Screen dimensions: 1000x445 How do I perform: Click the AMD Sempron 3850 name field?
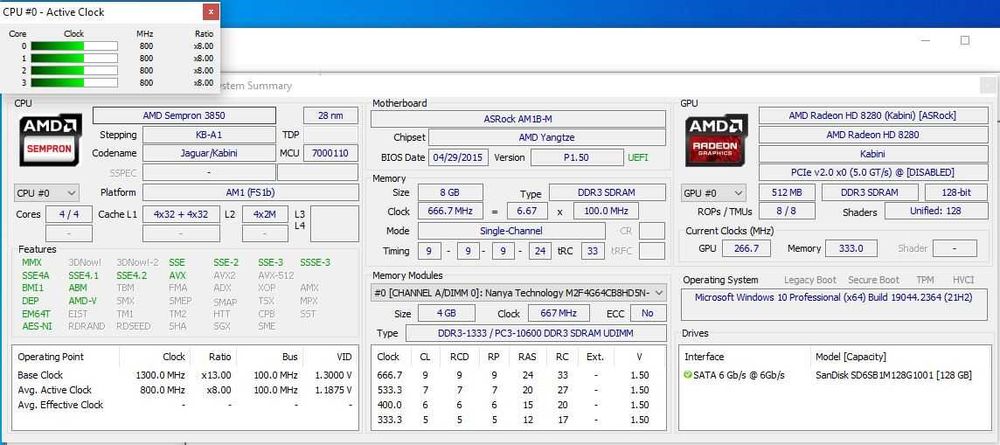coord(184,115)
